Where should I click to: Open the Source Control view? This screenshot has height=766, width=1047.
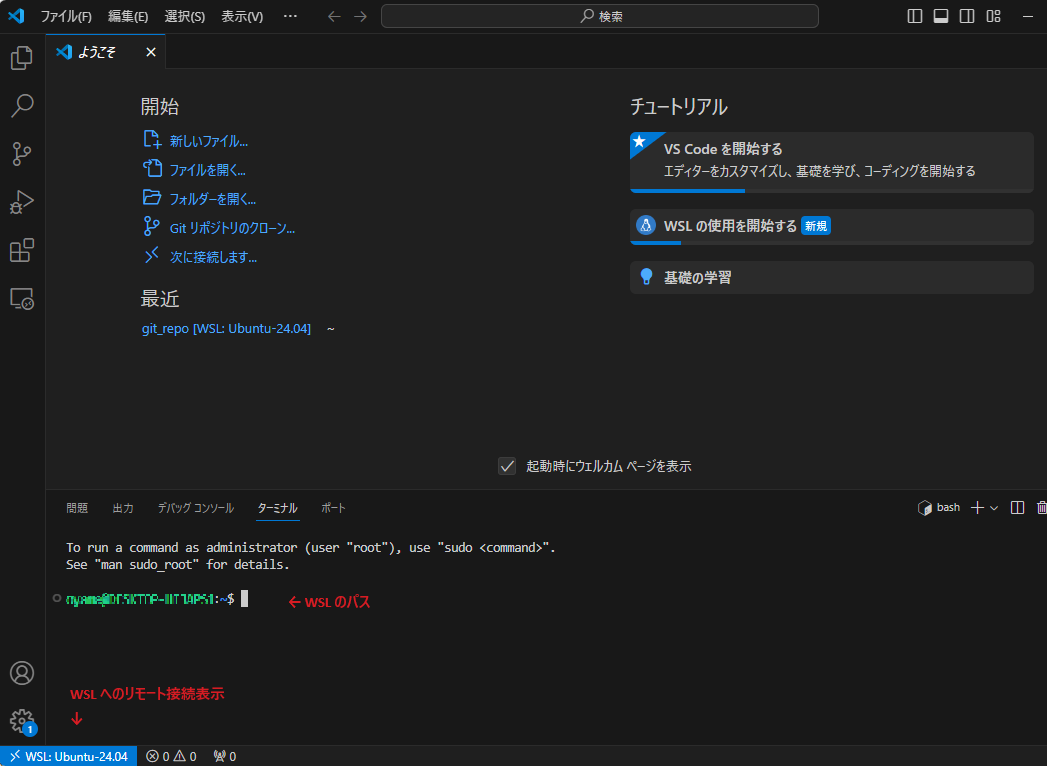tap(22, 153)
